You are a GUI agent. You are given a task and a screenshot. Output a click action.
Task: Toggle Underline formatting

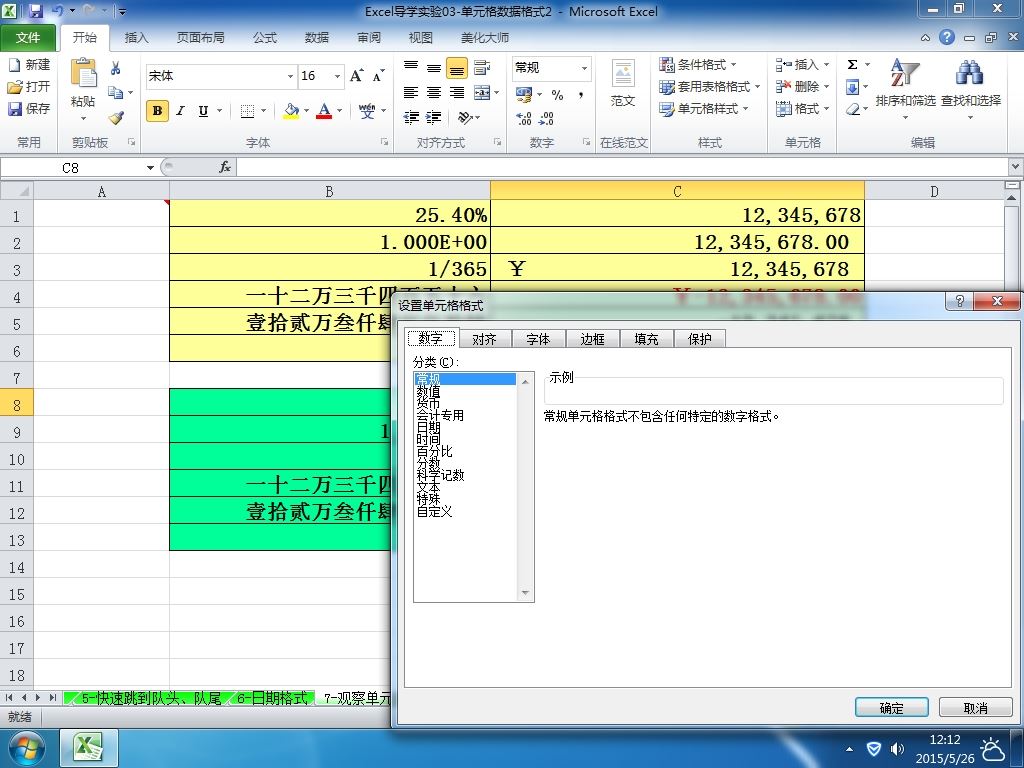203,111
